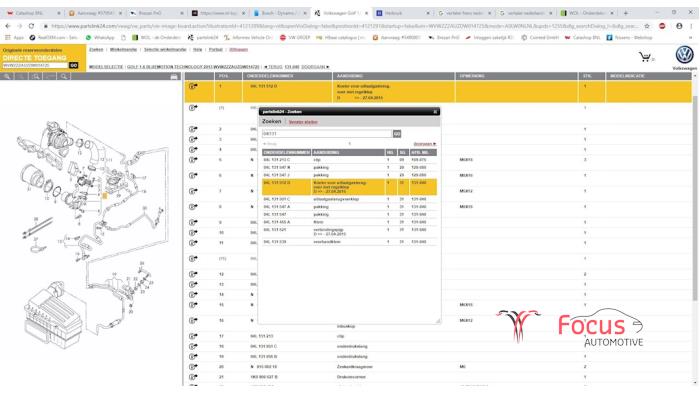Viewport: 700px width, 394px height.
Task: Select the first magnifier zoom tool
Action: 7,76
